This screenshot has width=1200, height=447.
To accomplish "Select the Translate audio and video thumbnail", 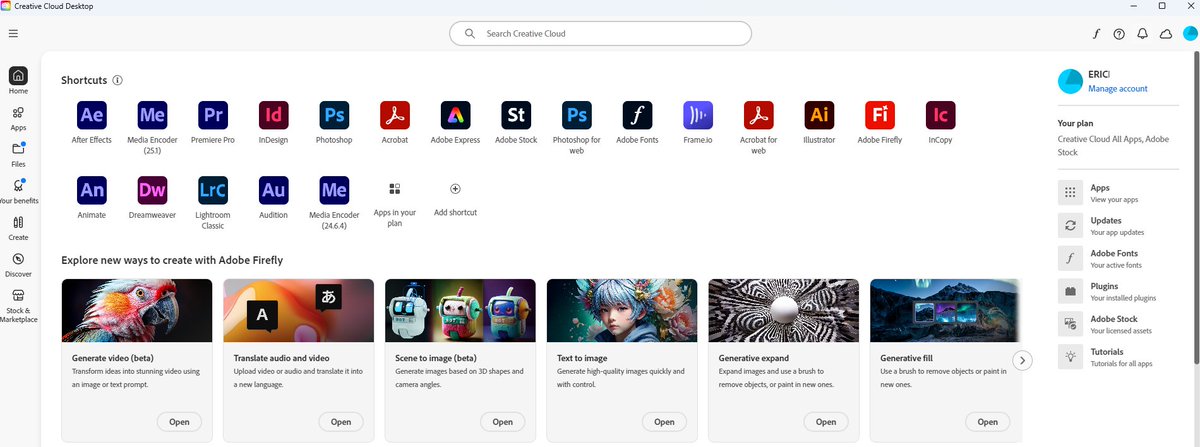I will 299,311.
